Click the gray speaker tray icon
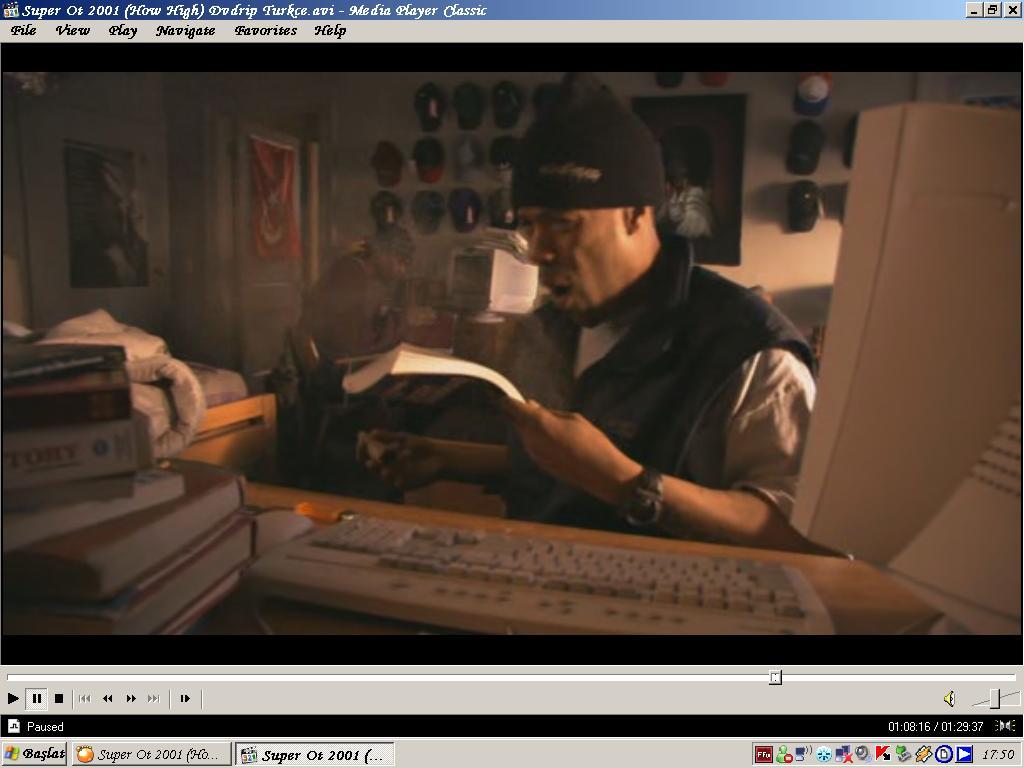Image resolution: width=1024 pixels, height=768 pixels. tap(863, 755)
